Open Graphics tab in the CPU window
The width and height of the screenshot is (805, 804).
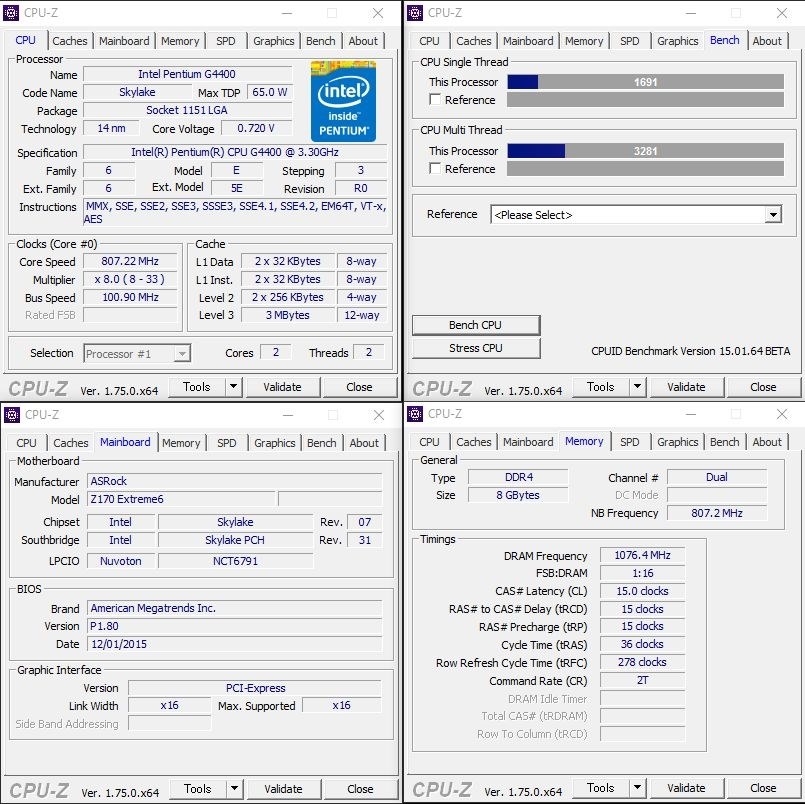274,41
